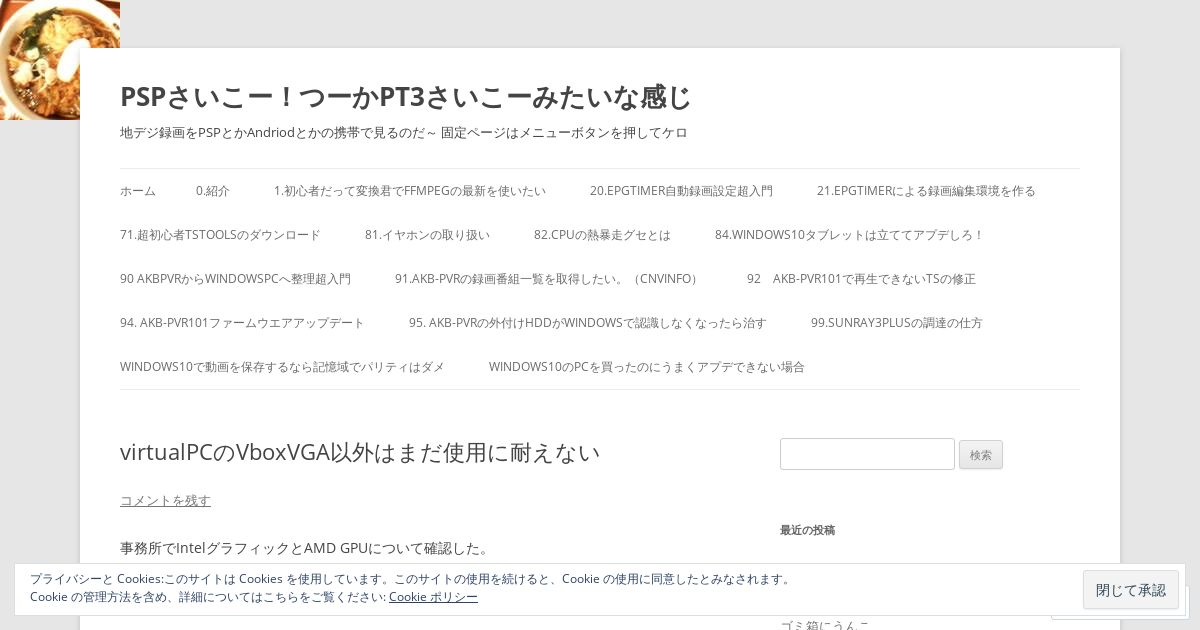
Task: Open 99.SUNRAY3PLUSの調達の仕方 page
Action: (897, 323)
